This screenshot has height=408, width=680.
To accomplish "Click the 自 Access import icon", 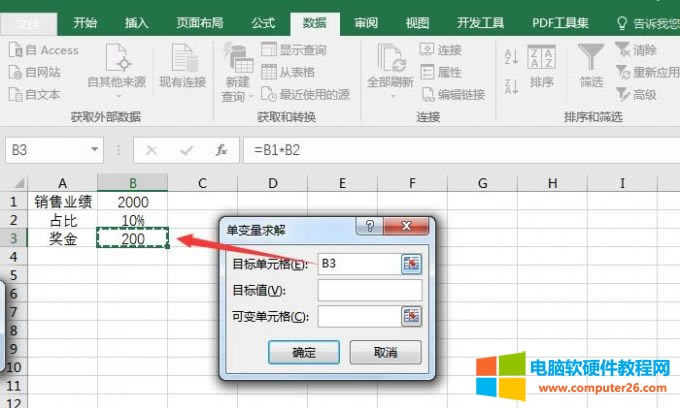I will (x=15, y=50).
